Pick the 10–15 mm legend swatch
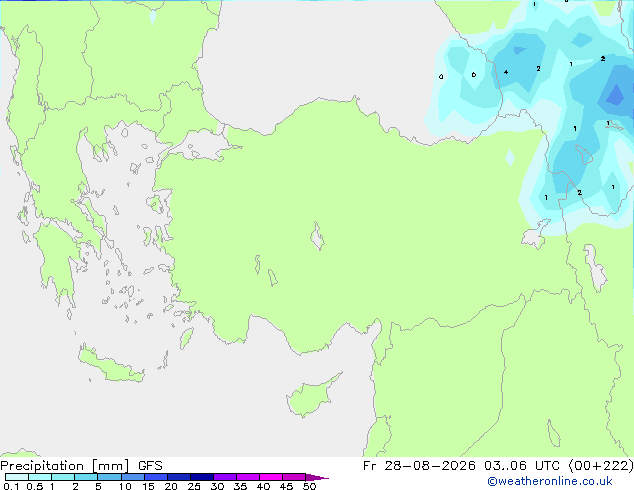This screenshot has height=490, width=634. [x=132, y=477]
